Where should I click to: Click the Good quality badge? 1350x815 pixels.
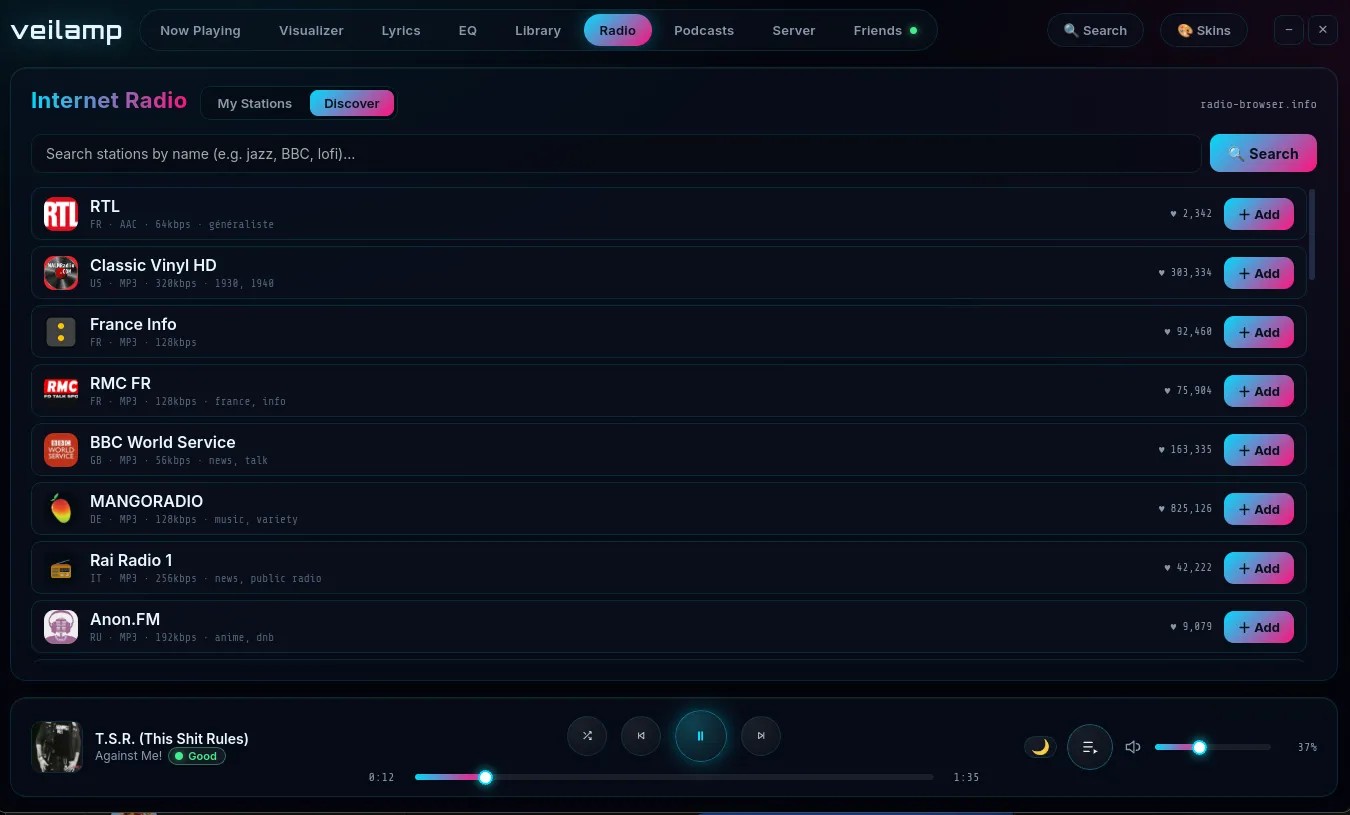tap(197, 756)
